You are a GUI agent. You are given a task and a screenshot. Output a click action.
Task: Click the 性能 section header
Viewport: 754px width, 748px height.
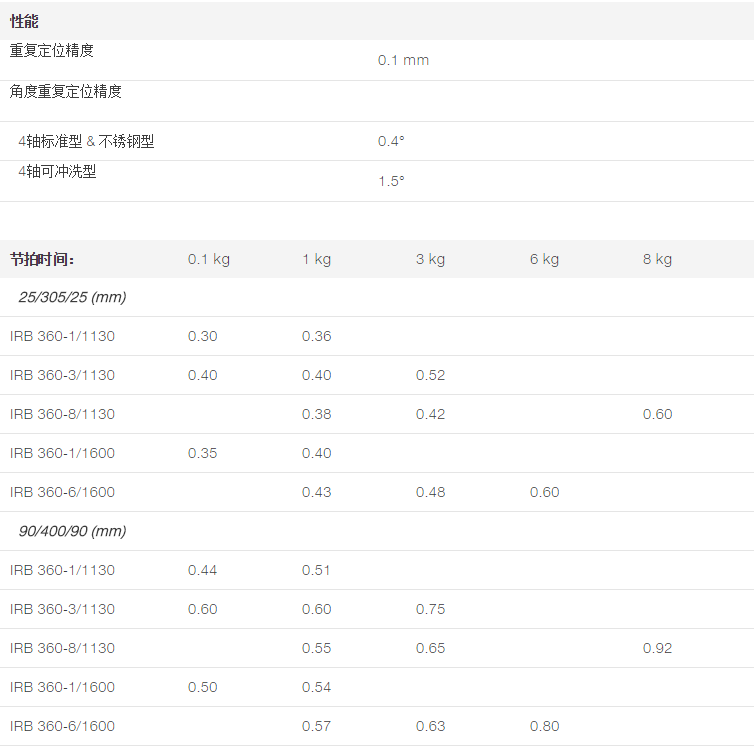[24, 21]
